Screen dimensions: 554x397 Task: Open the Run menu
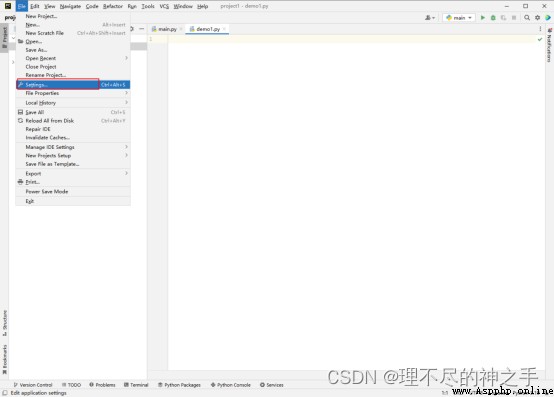tap(132, 6)
